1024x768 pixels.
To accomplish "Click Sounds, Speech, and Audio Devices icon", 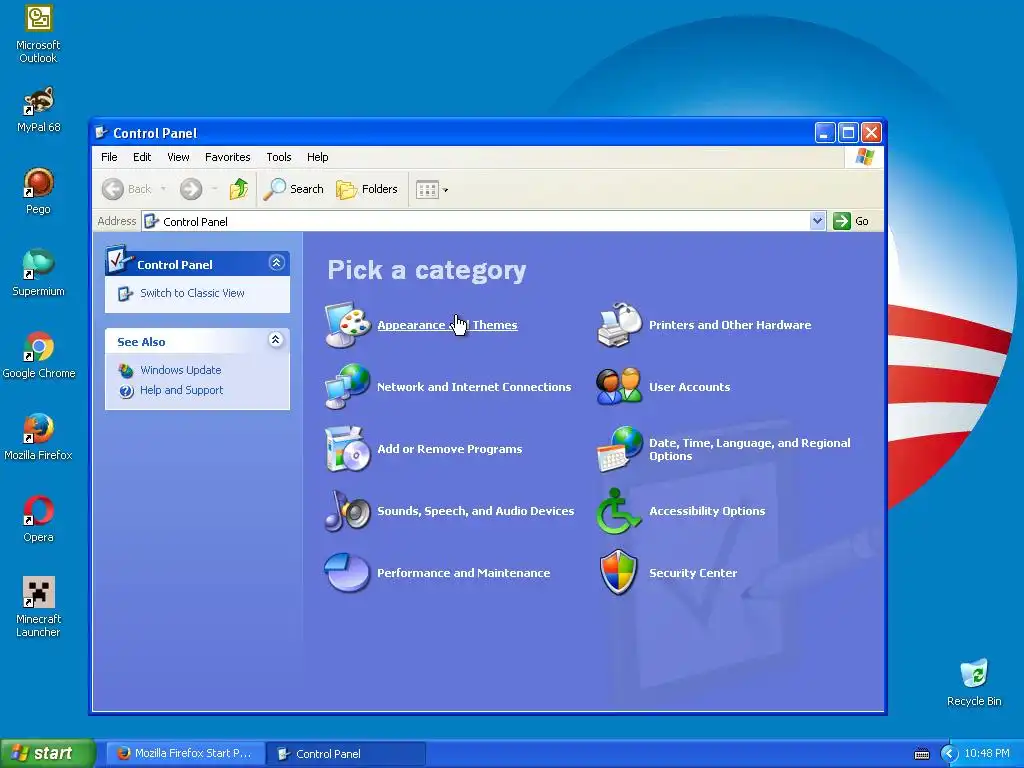I will (347, 511).
